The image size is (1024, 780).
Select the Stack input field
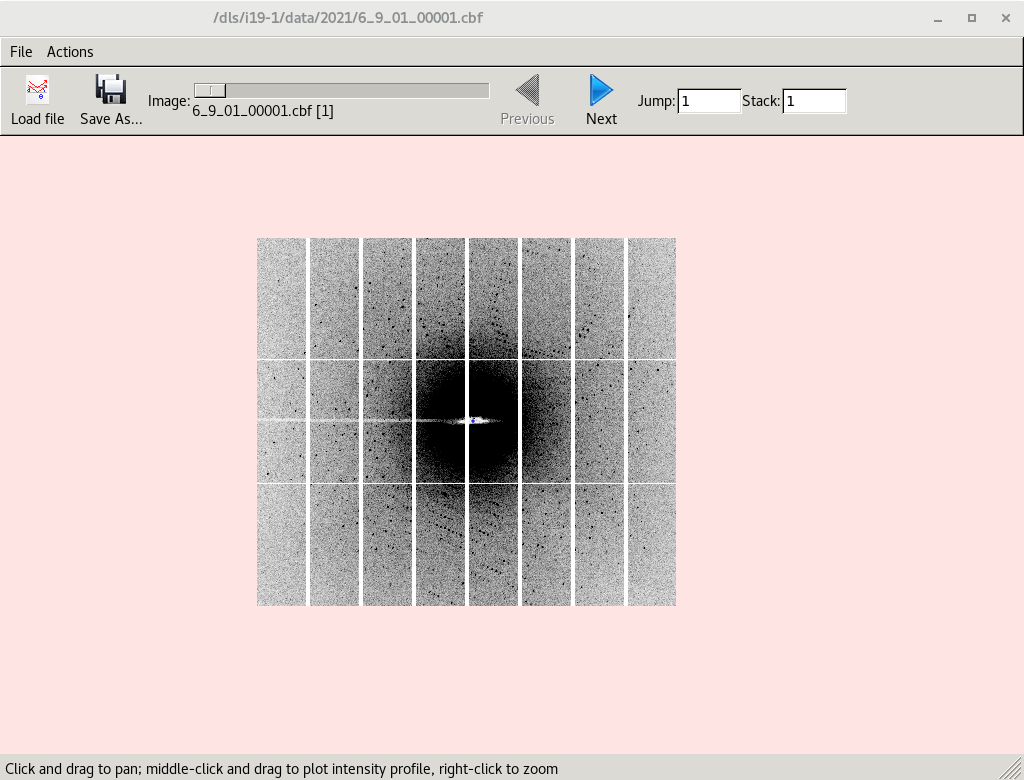814,101
